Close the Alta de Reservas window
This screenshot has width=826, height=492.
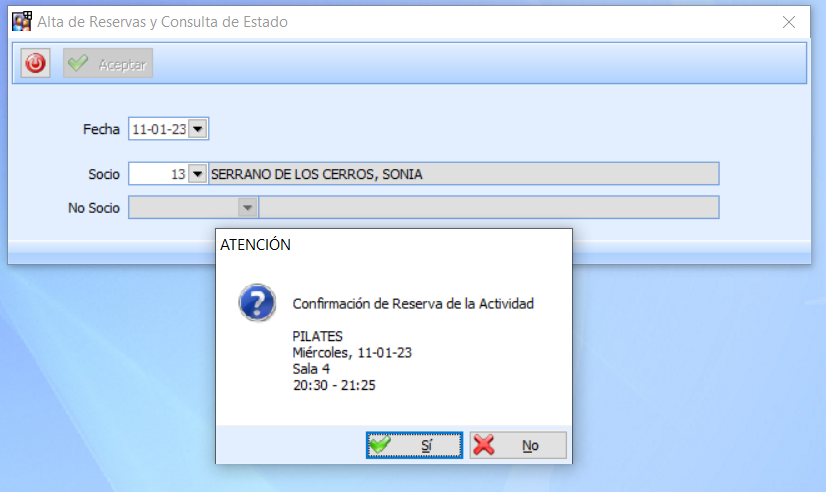pos(789,22)
